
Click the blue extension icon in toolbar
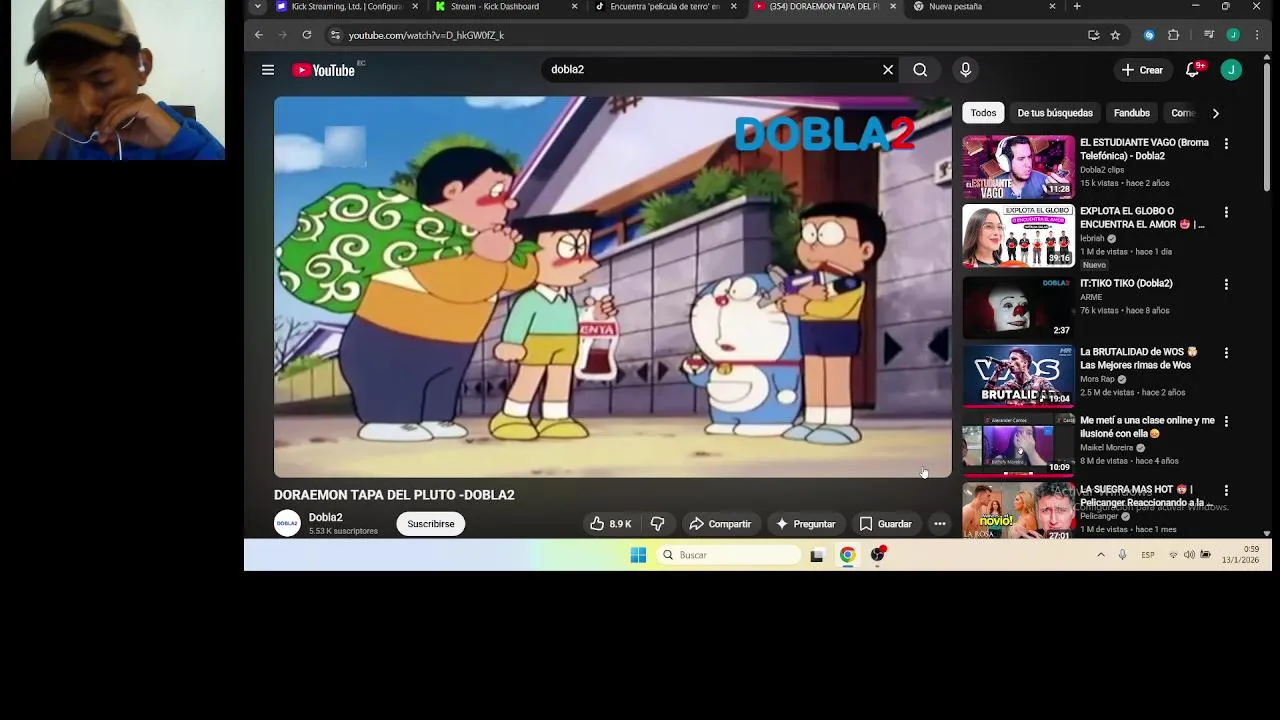[x=1149, y=35]
